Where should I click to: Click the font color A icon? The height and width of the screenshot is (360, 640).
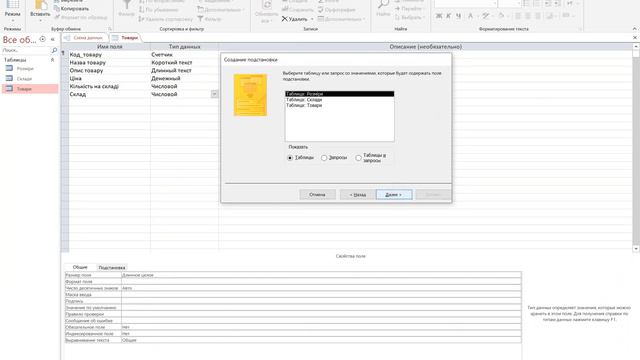[x=470, y=16]
